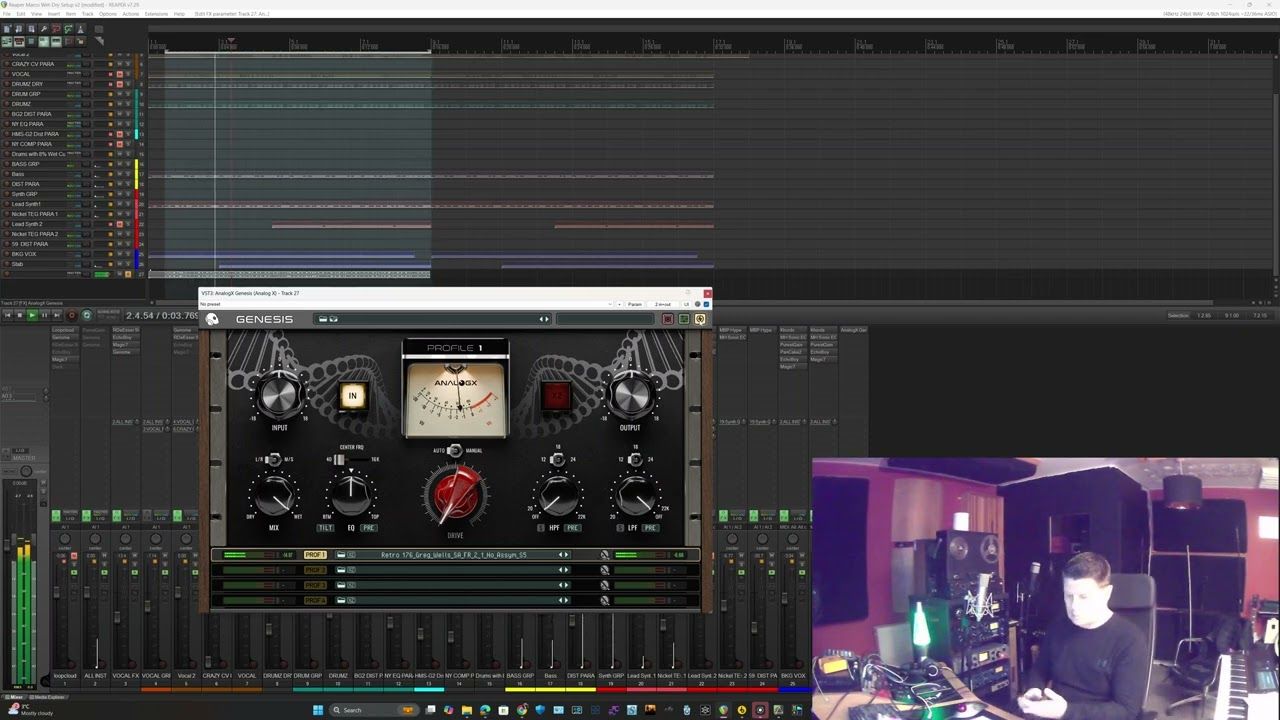Toggle the red X2 oversampling button
1280x720 pixels.
[556, 396]
